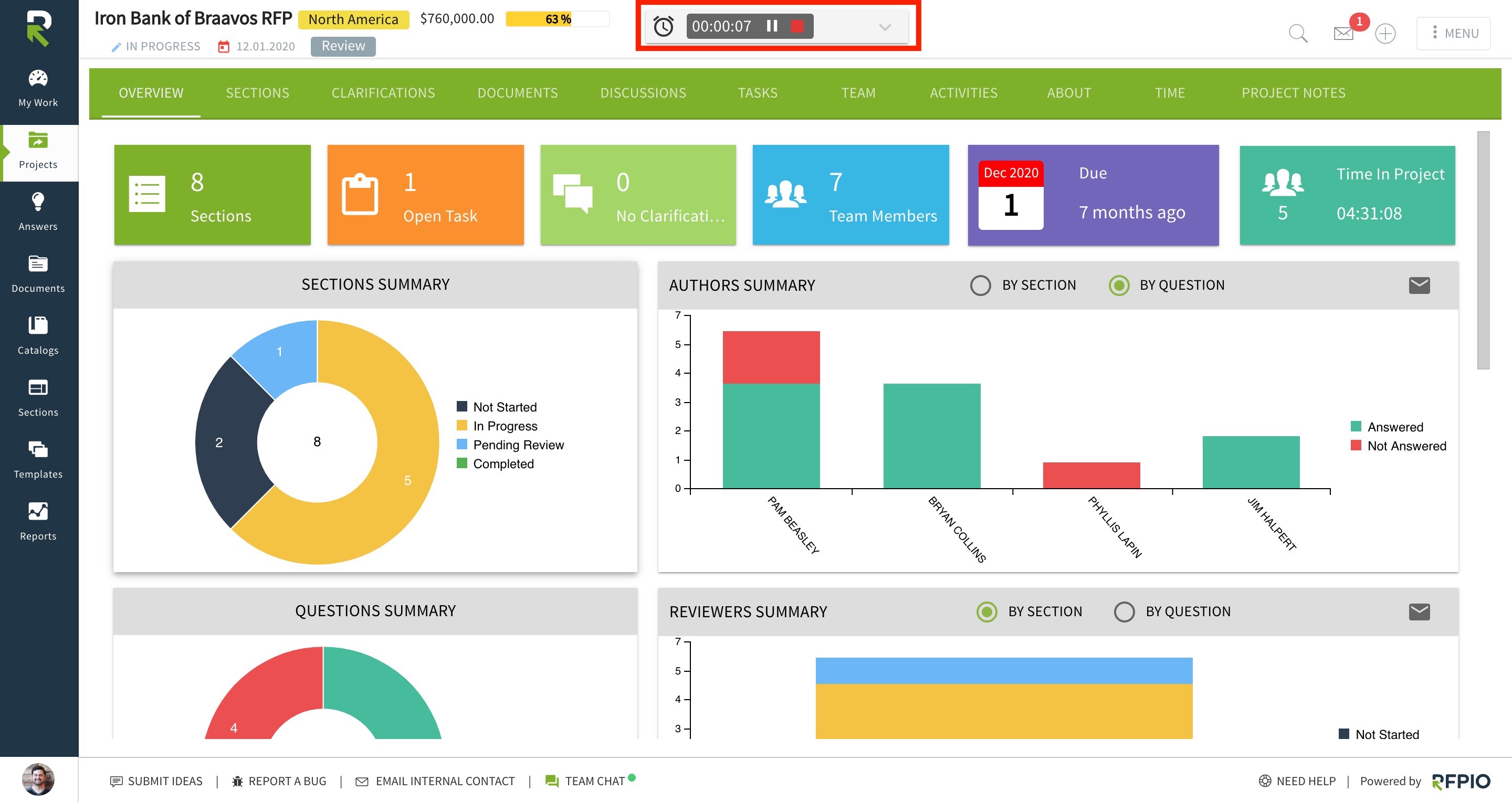This screenshot has height=802, width=1512.
Task: Click the Review status button
Action: (x=343, y=46)
